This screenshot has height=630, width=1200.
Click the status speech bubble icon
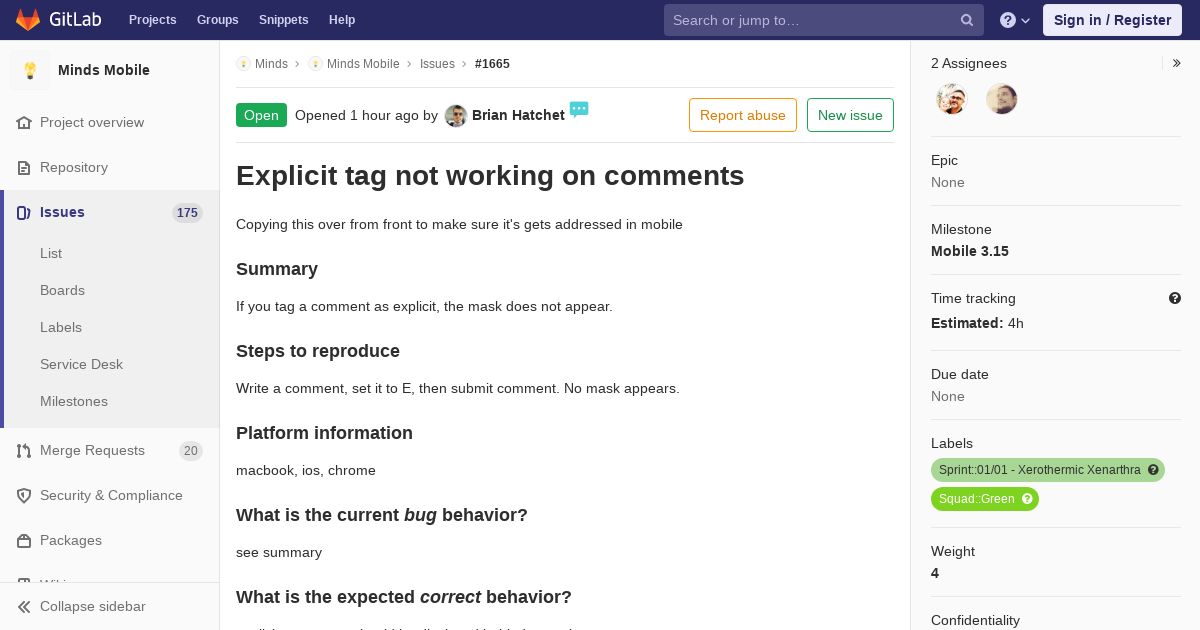579,109
